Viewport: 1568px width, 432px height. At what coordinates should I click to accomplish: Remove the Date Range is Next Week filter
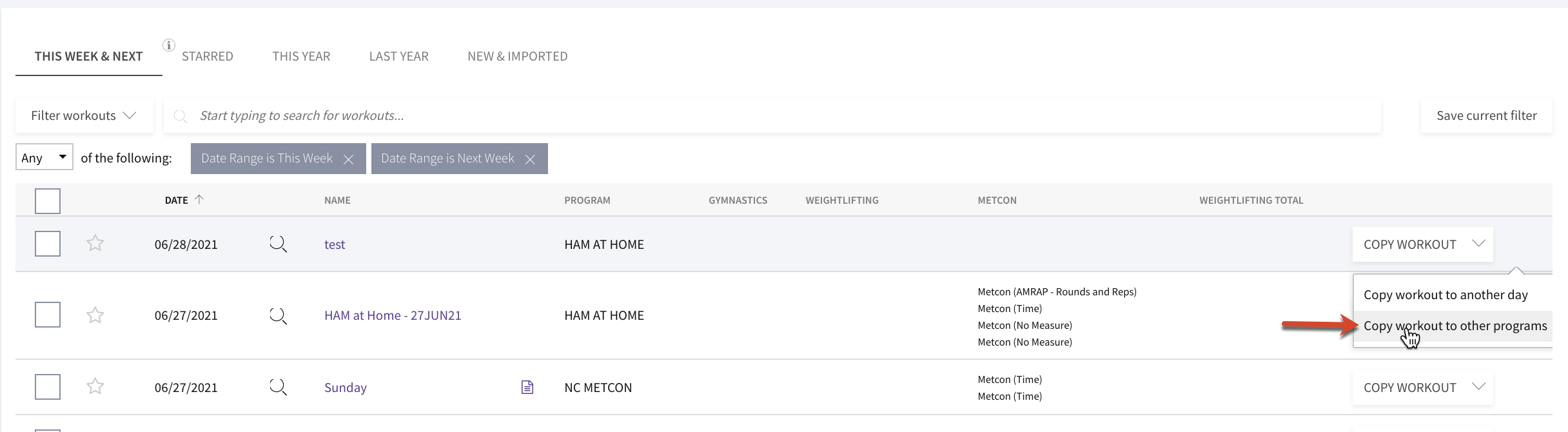(x=530, y=159)
